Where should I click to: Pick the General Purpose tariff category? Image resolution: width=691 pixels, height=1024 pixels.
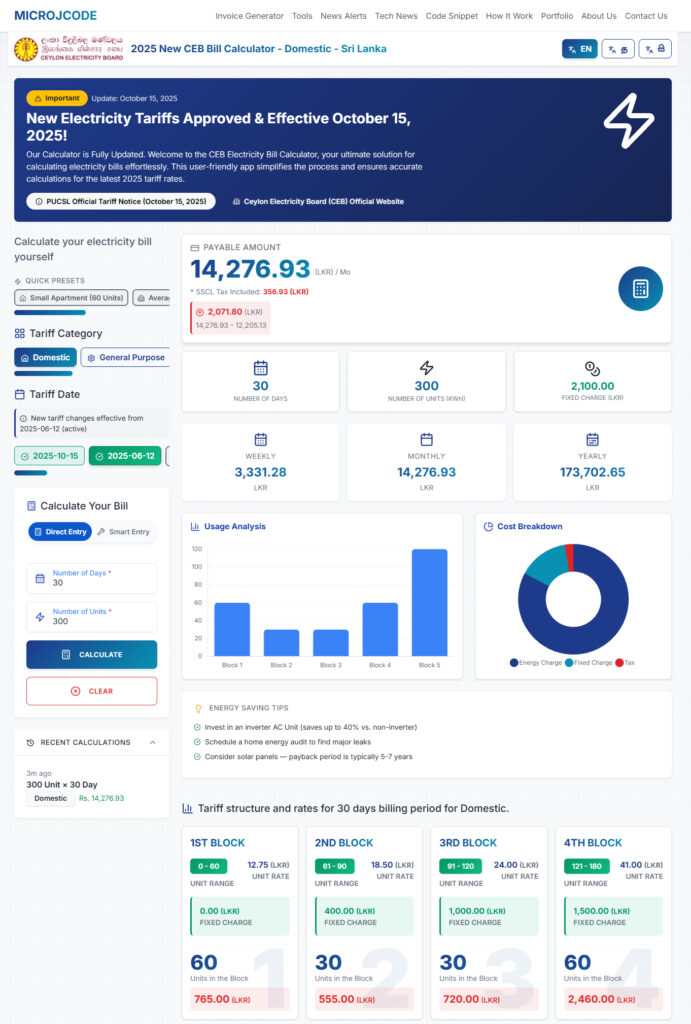coord(125,357)
